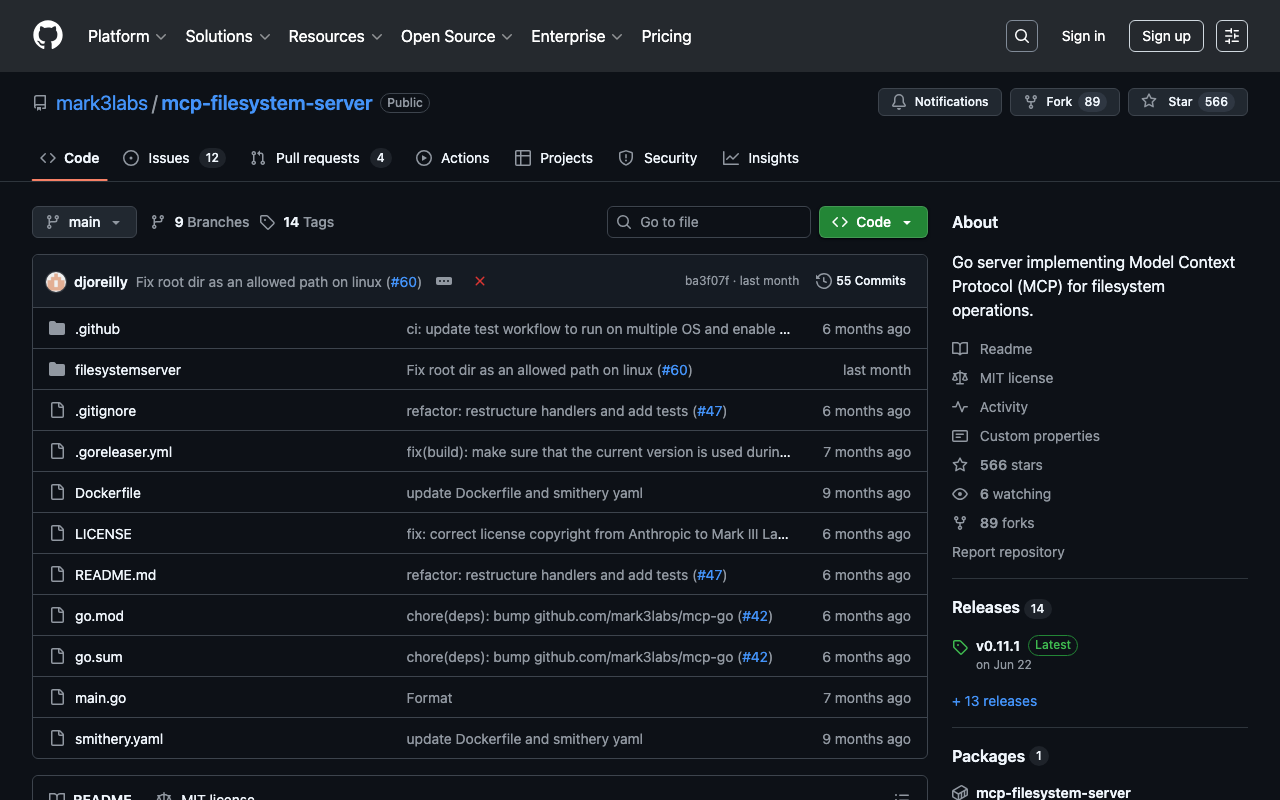Click the GitHub logo icon
The height and width of the screenshot is (800, 1280).
coord(48,36)
